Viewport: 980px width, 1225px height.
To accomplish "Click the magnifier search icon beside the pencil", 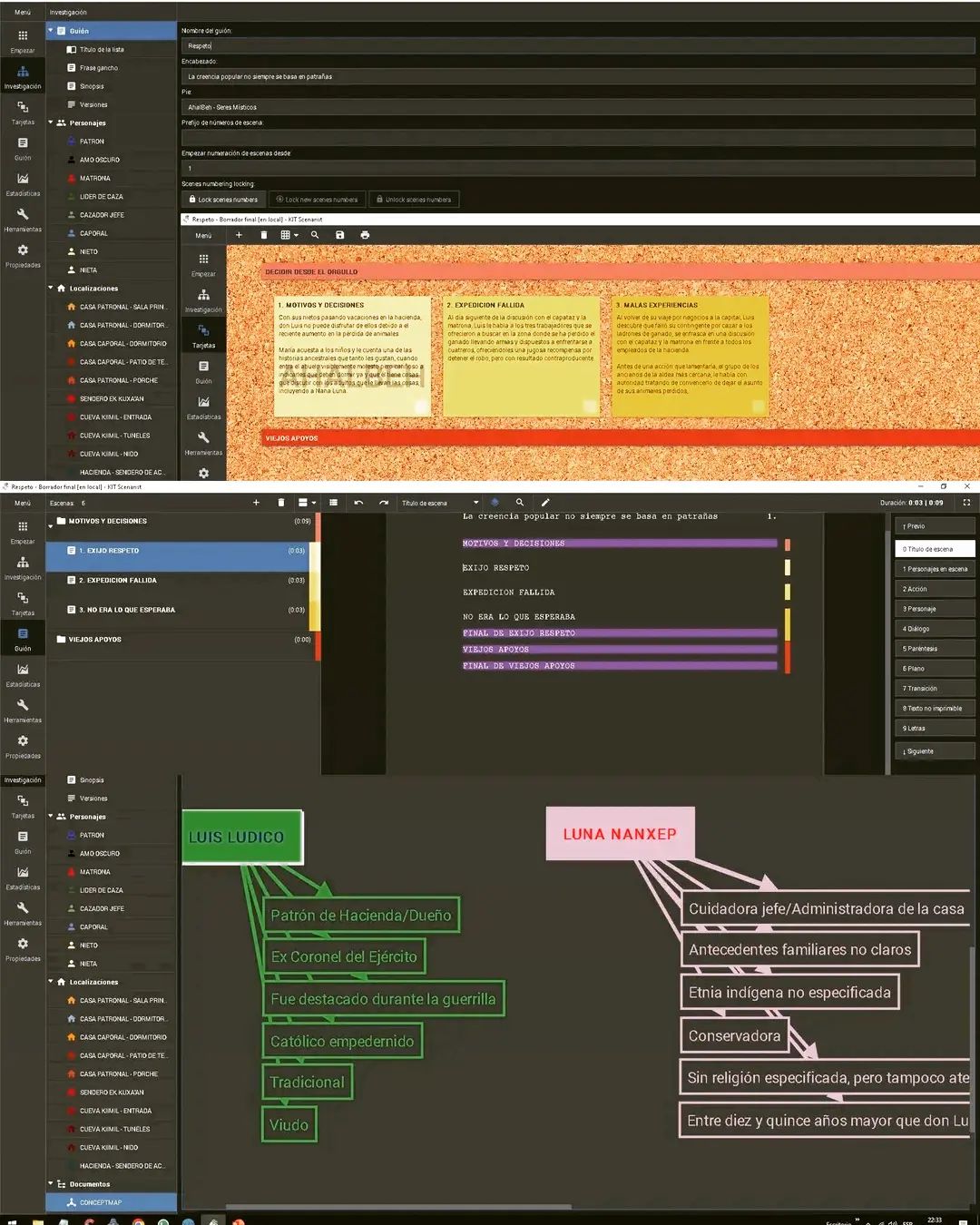I will coord(520,503).
